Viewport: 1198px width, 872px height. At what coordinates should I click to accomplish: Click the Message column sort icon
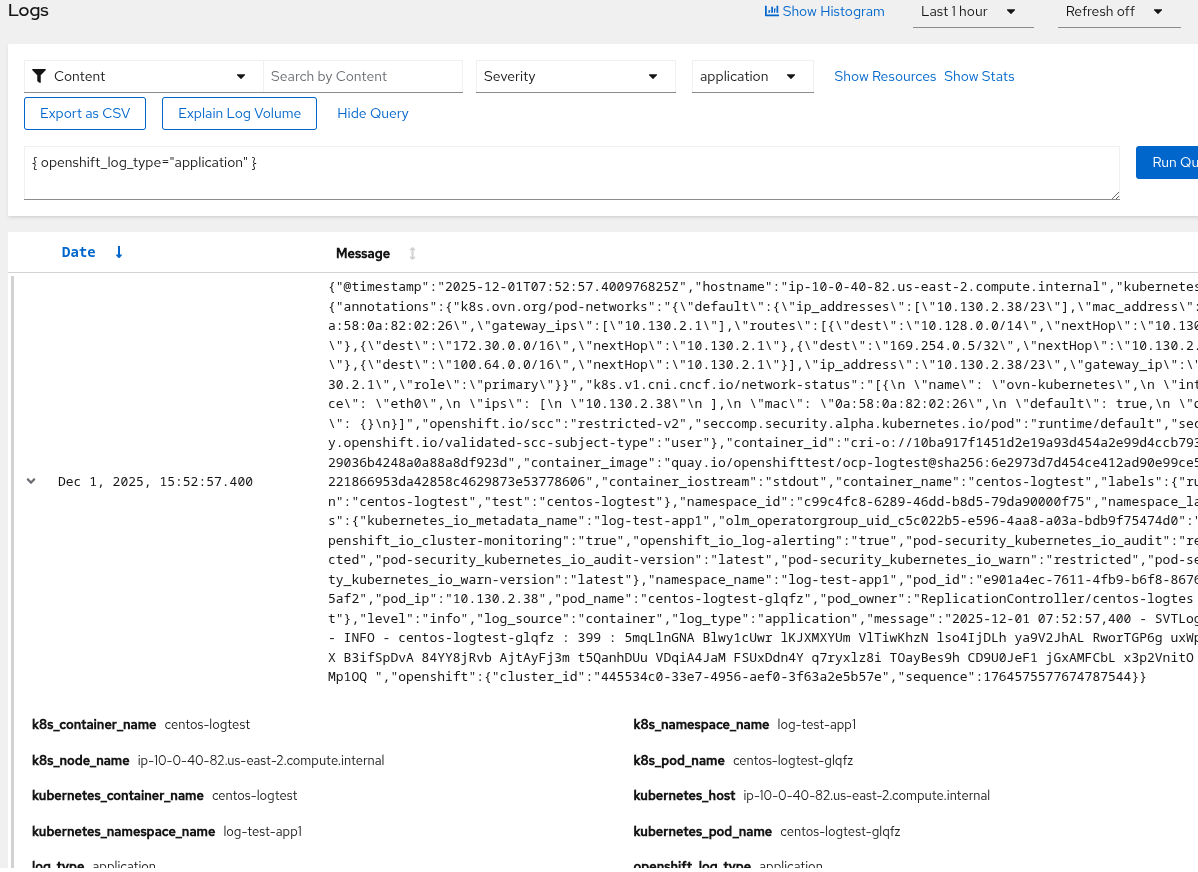click(413, 254)
